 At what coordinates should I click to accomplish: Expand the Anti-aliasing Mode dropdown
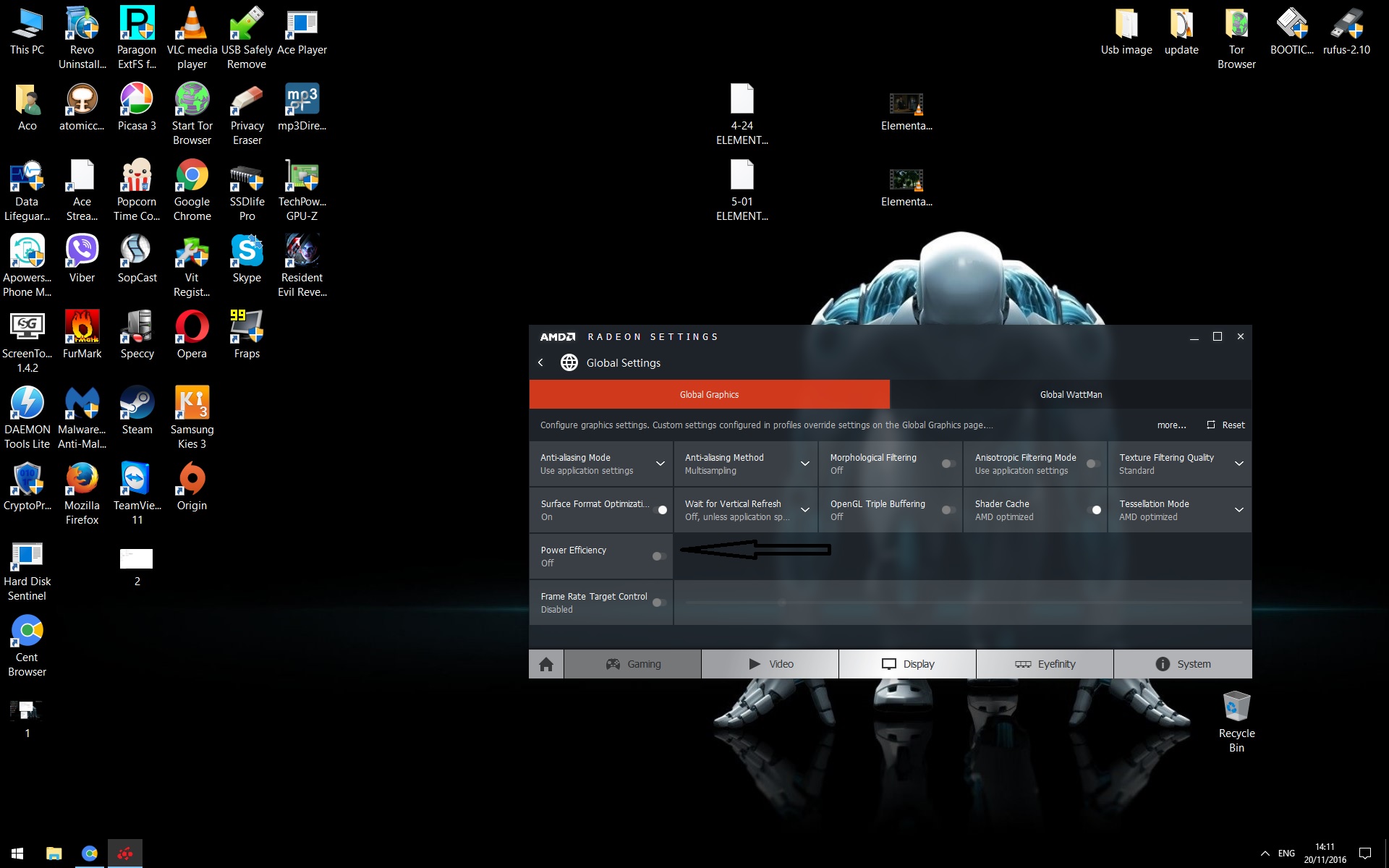tap(660, 464)
